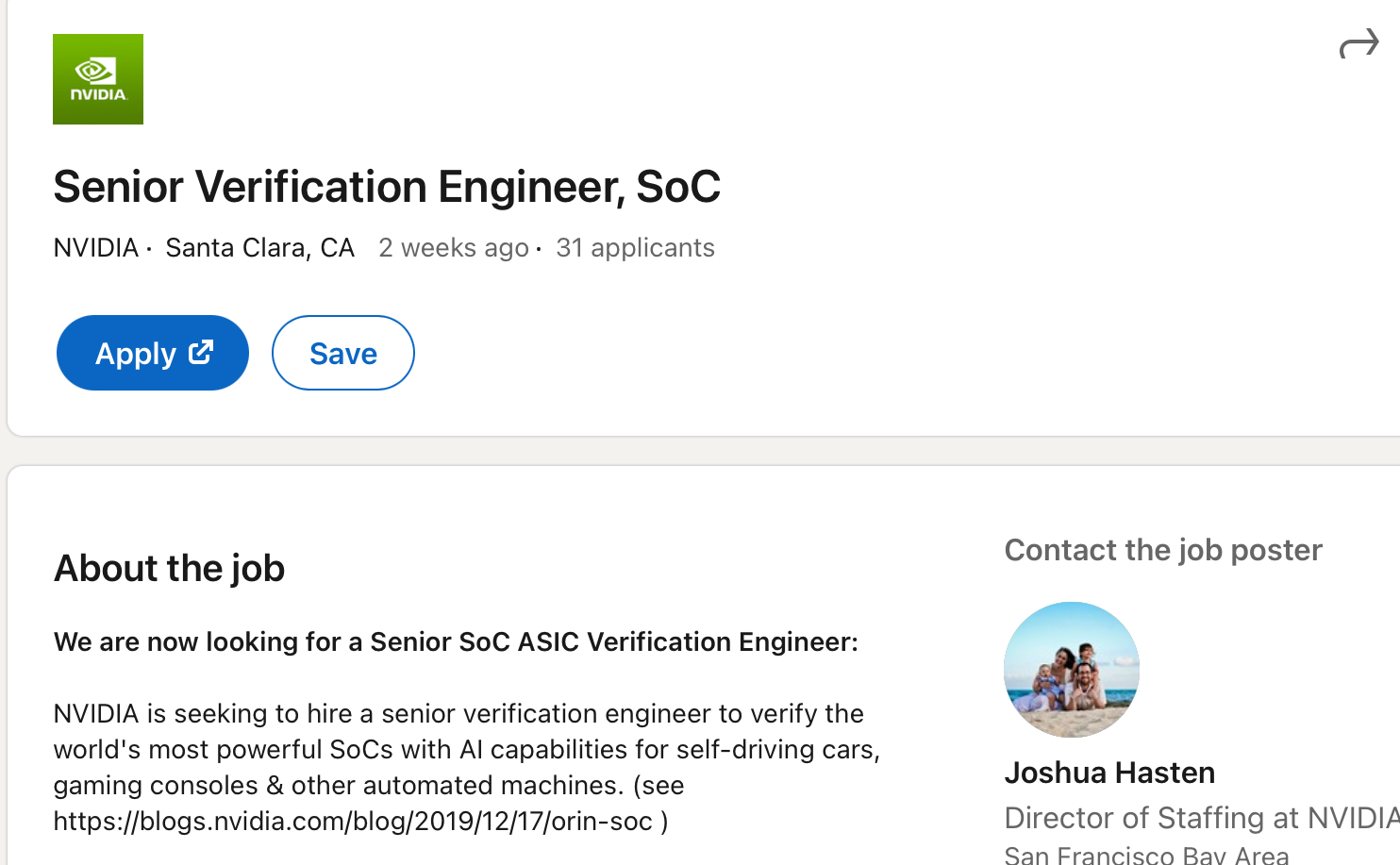Screen dimensions: 1400x865
Task: Click the 2 weeks ago timestamp
Action: [453, 248]
